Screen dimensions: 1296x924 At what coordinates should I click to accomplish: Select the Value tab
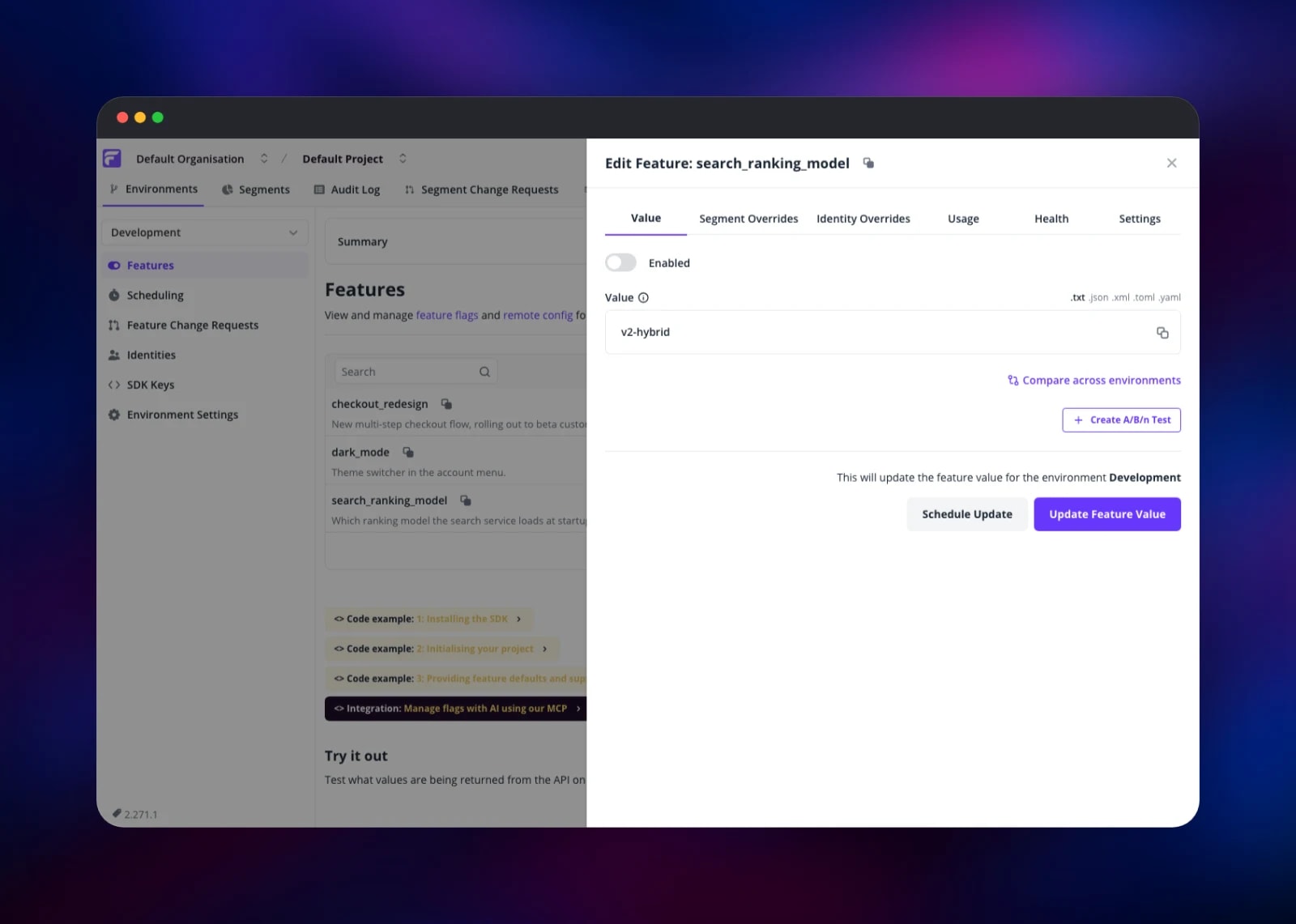[646, 219]
